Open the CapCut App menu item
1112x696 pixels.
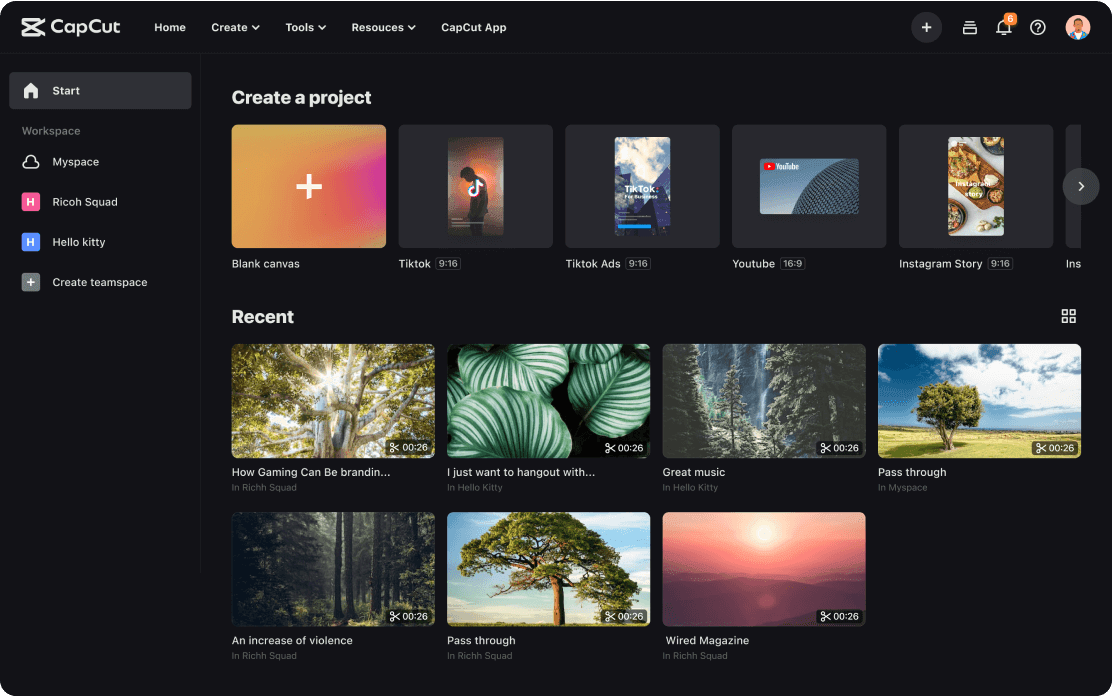[473, 27]
